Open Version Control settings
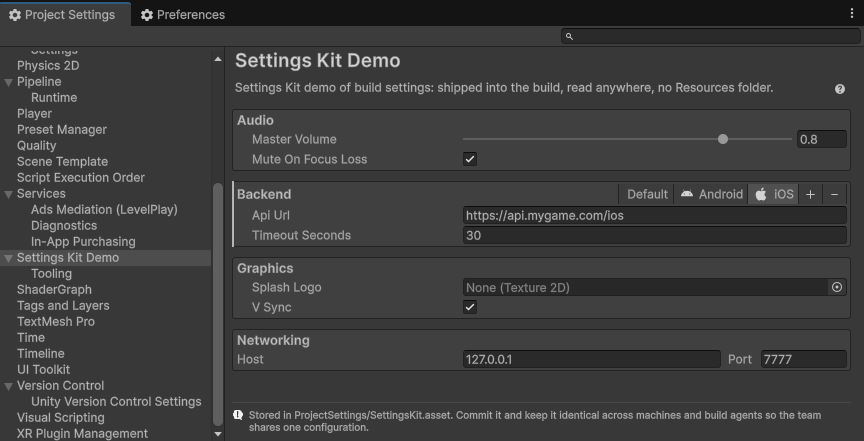Screen dimensions: 864x441 [x=61, y=385]
